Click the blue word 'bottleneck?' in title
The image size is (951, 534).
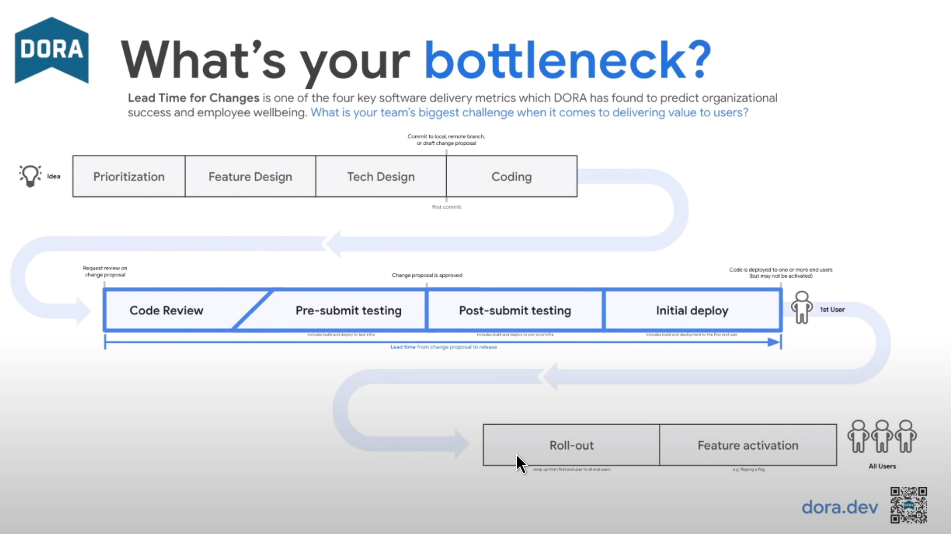point(567,61)
